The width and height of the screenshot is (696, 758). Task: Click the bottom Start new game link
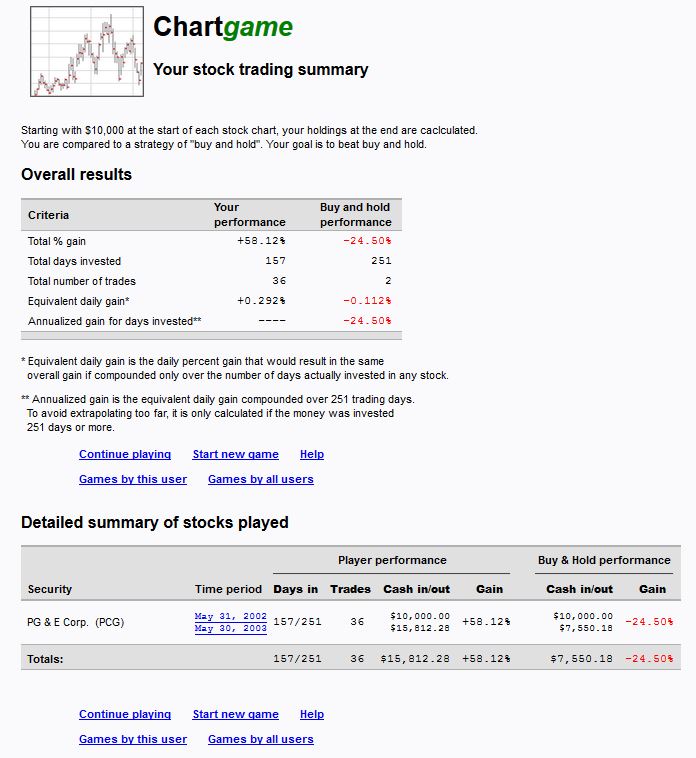coord(235,714)
